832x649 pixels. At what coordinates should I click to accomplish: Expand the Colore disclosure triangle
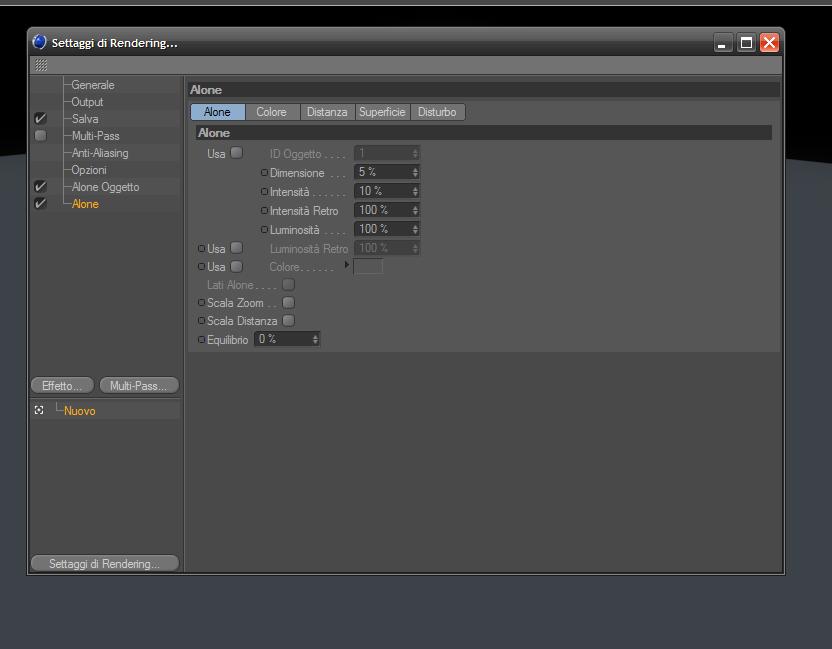347,264
